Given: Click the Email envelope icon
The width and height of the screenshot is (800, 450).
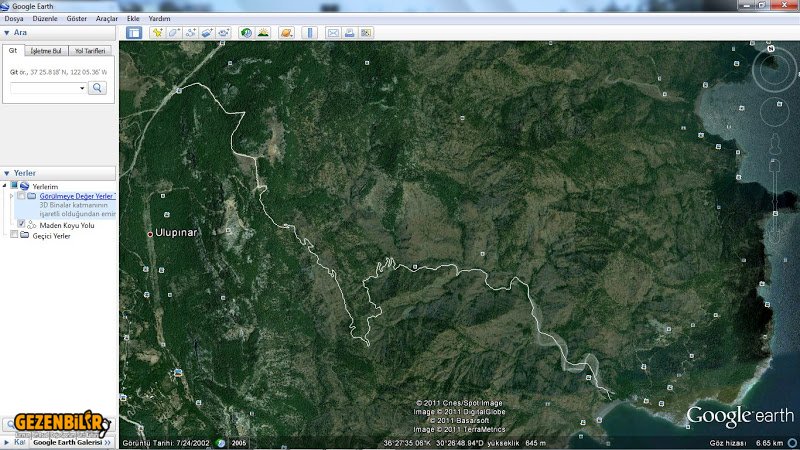Looking at the screenshot, I should click(x=333, y=33).
